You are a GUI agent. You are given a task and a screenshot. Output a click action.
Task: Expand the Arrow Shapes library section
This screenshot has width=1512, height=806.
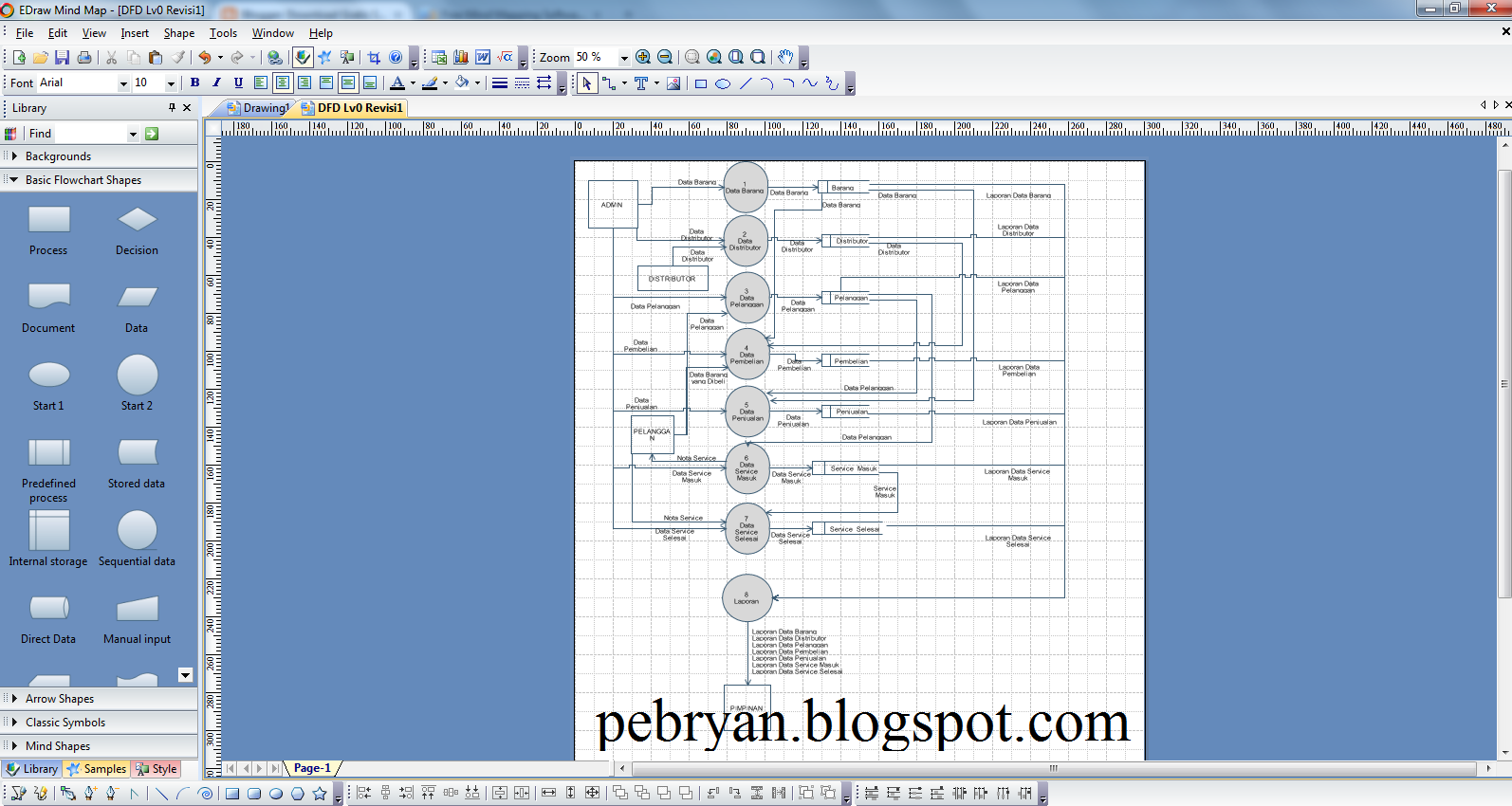(99, 699)
